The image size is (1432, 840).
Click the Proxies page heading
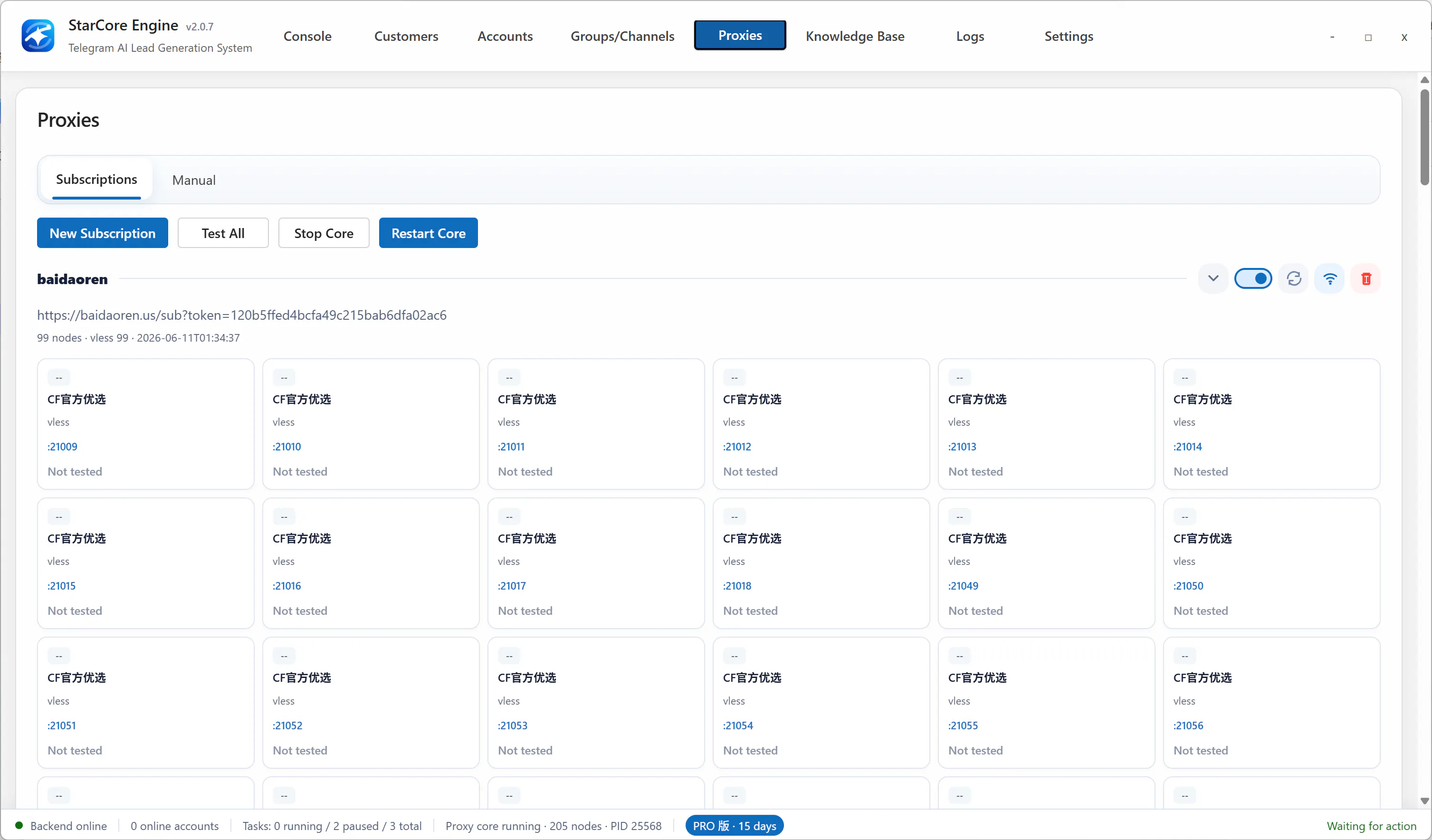[68, 120]
